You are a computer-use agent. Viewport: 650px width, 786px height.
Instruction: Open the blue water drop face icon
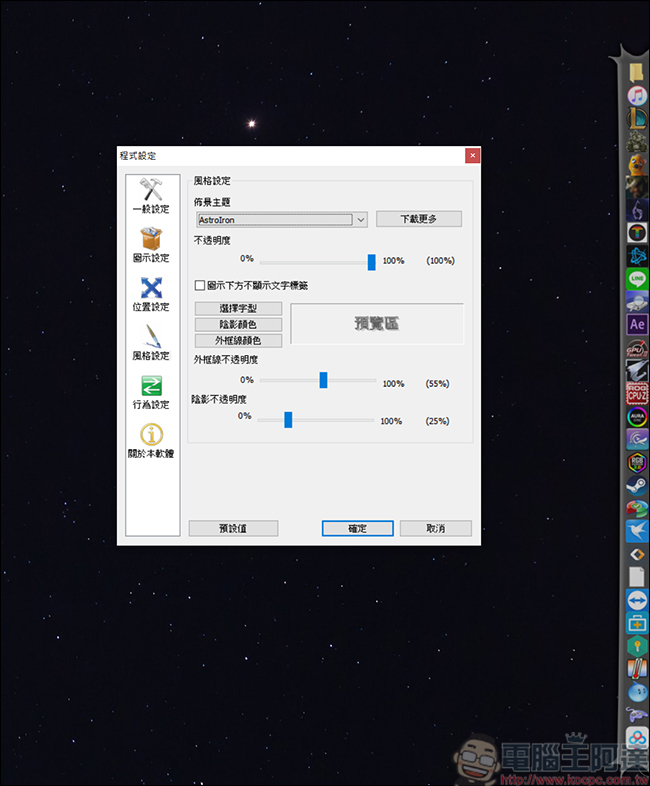pos(637,692)
